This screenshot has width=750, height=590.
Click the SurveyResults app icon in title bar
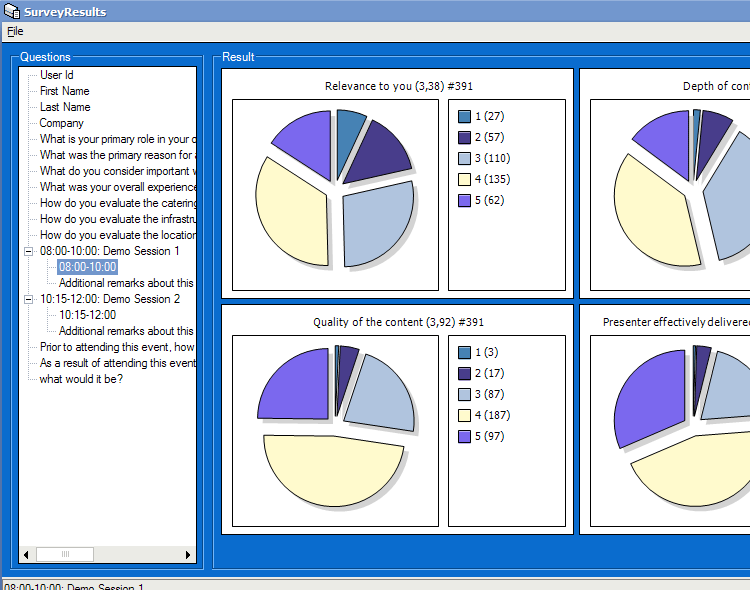[11, 11]
